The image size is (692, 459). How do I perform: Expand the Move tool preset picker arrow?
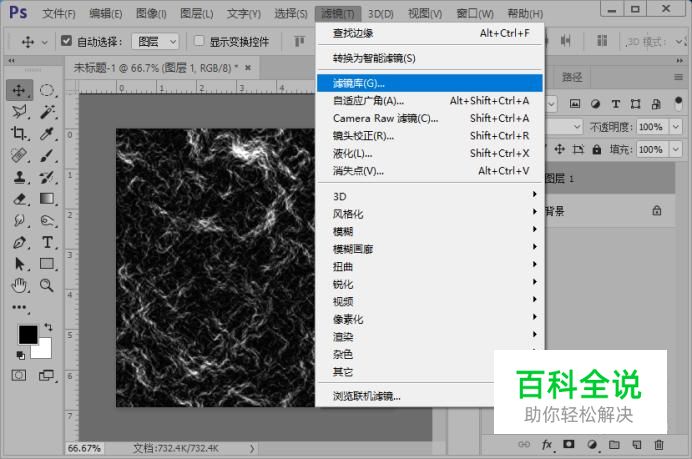[44, 43]
